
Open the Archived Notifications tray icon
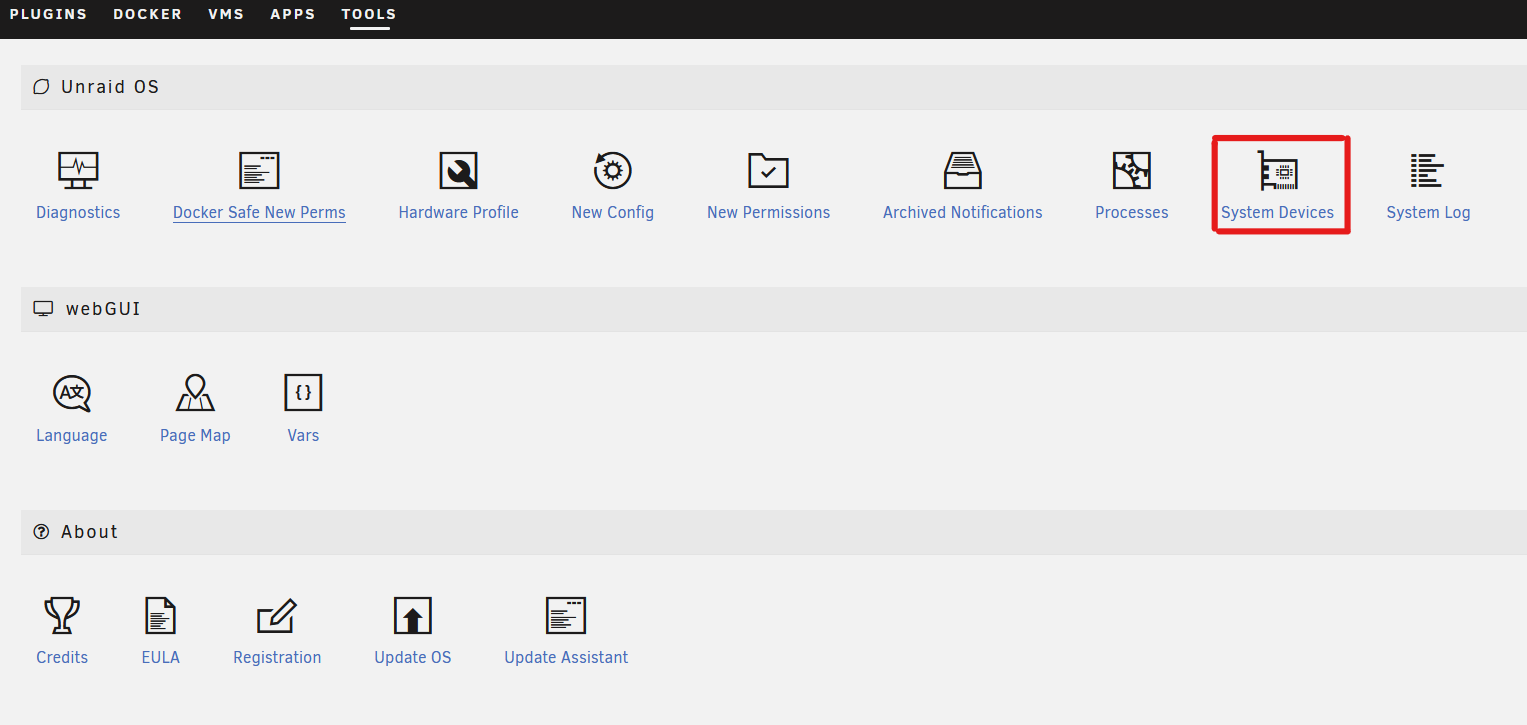pyautogui.click(x=963, y=171)
